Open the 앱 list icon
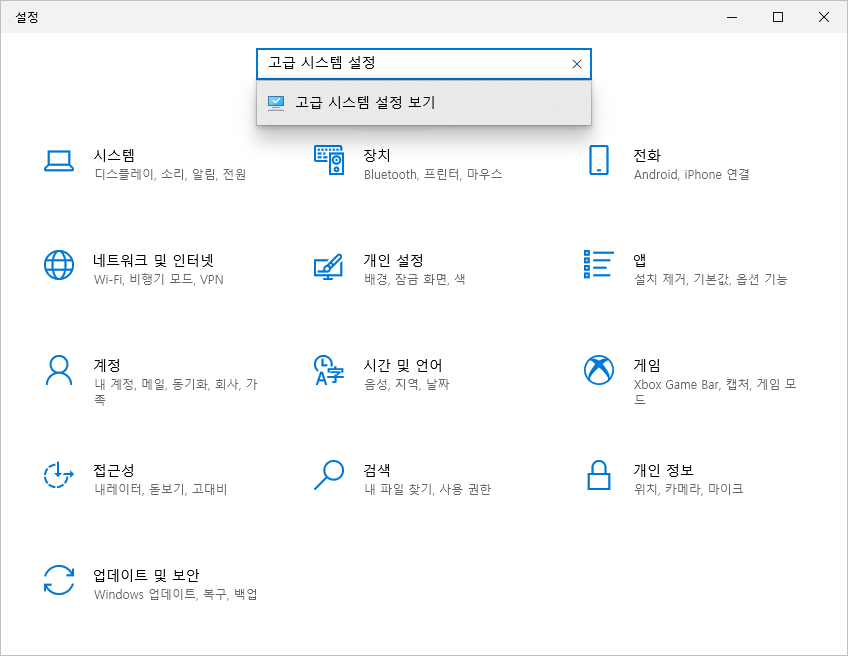Screen dimensions: 848x656 [599, 264]
